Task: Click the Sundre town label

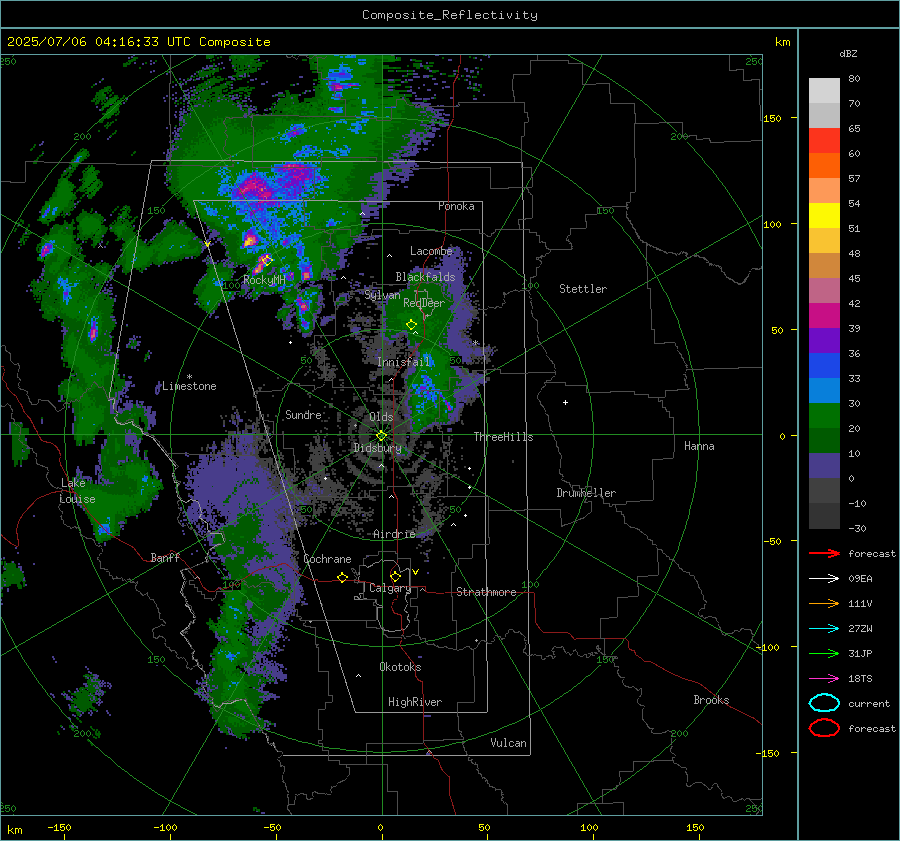Action: point(303,414)
